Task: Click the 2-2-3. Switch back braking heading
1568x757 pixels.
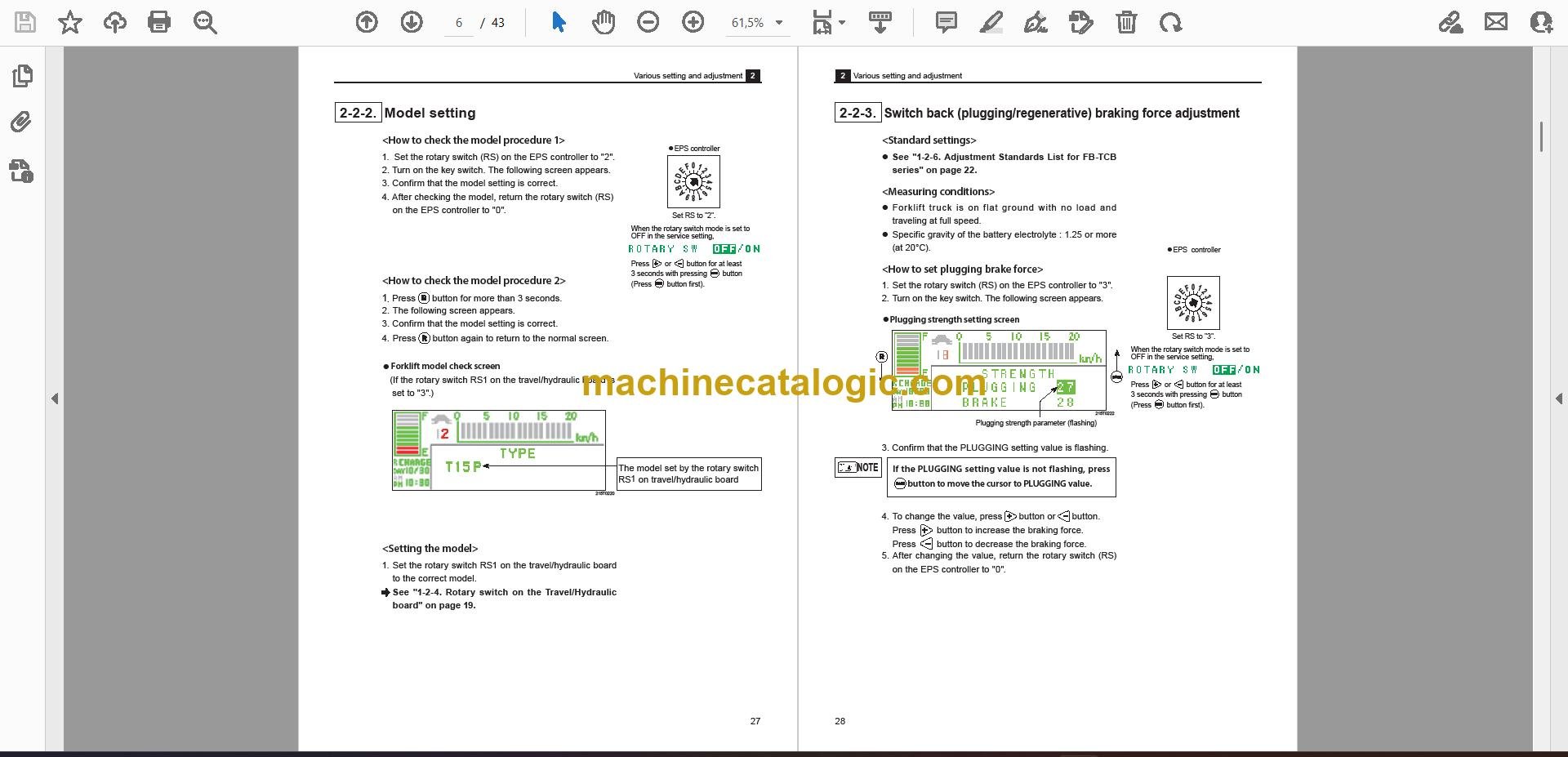Action: [1038, 113]
